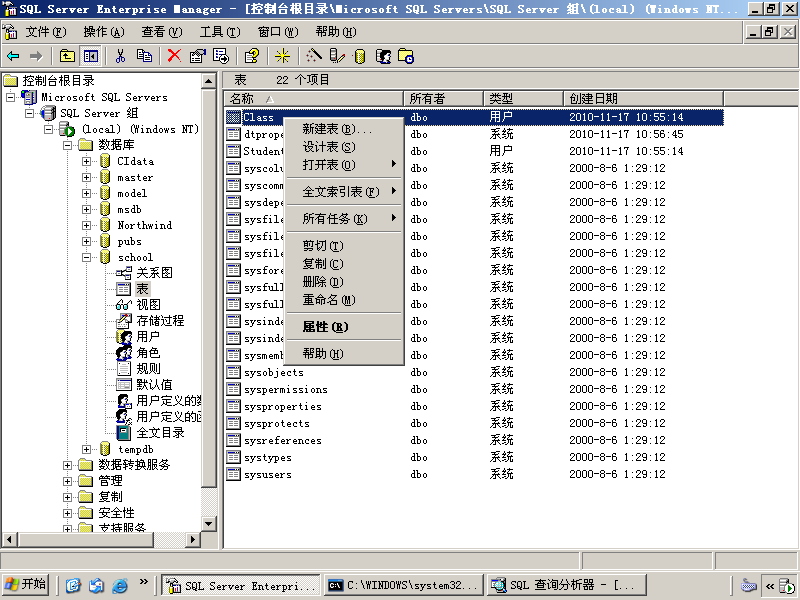Click the Back arrow toolbar icon
Screen dimensions: 800x600
coord(13,56)
